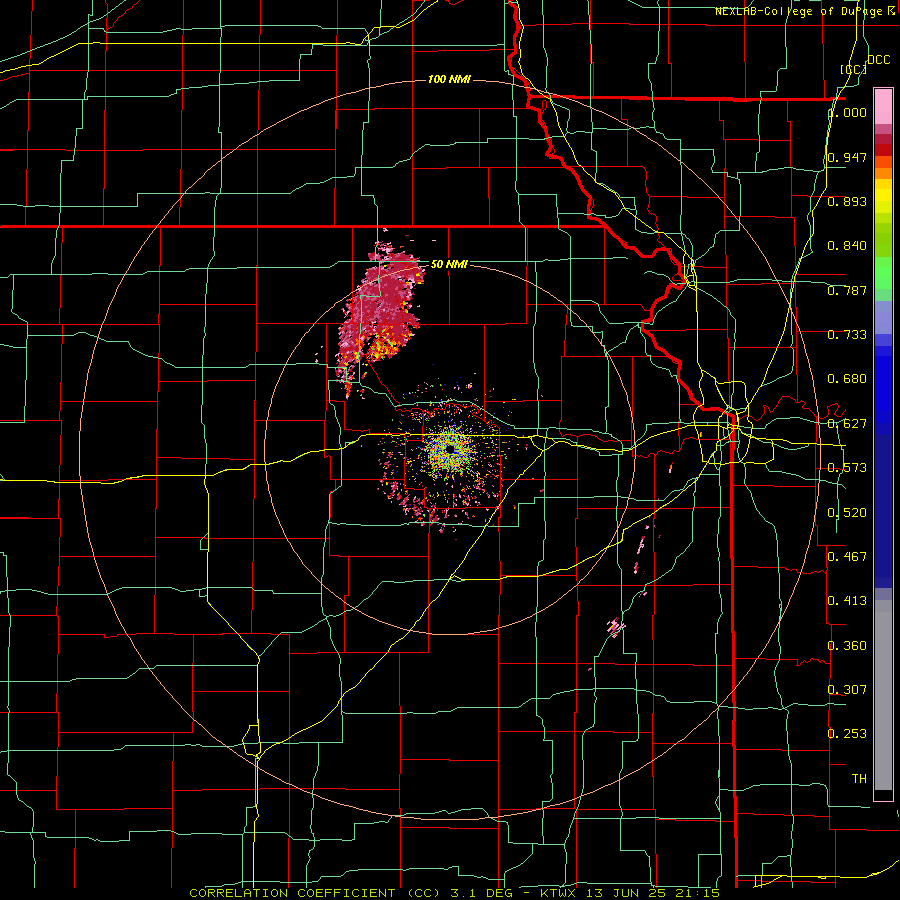
Task: Select the 0.253 legend value
Action: pyautogui.click(x=847, y=734)
